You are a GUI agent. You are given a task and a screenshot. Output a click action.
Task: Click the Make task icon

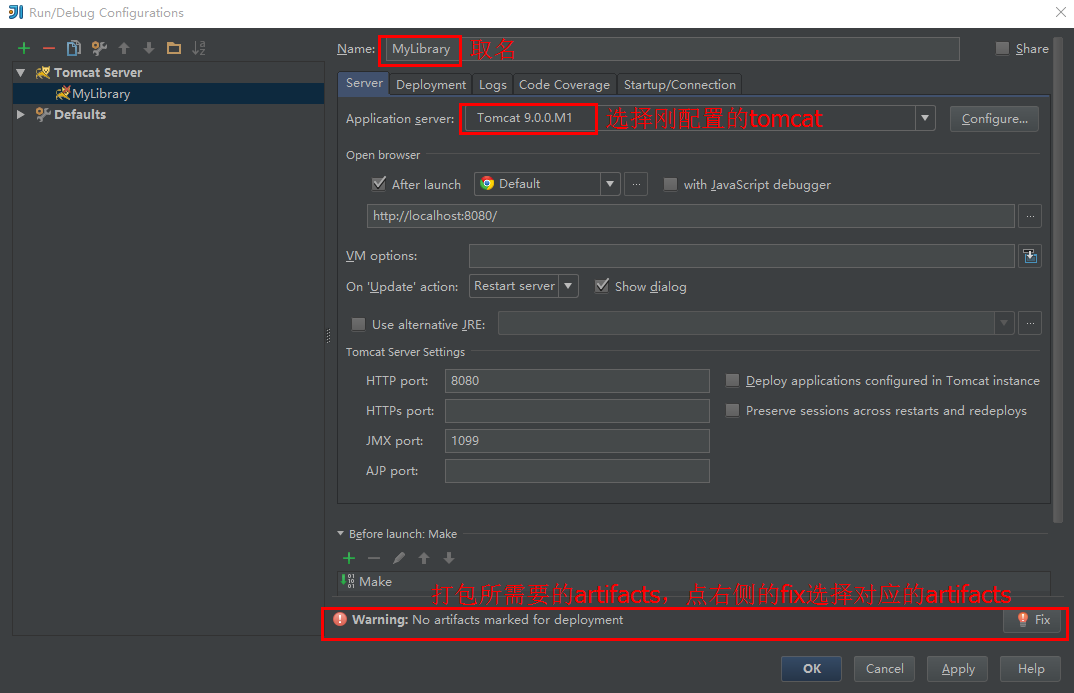[347, 581]
